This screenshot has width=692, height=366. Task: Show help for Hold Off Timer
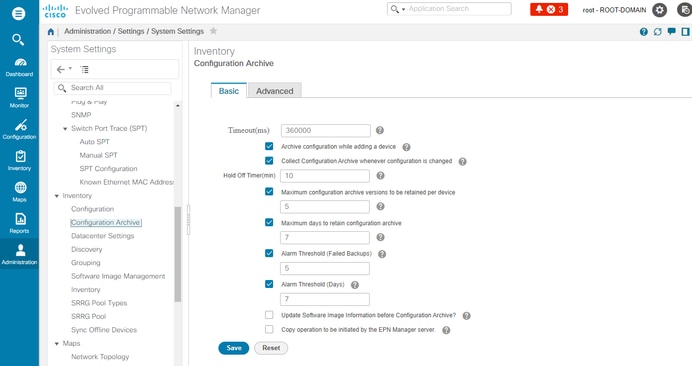pyautogui.click(x=380, y=176)
